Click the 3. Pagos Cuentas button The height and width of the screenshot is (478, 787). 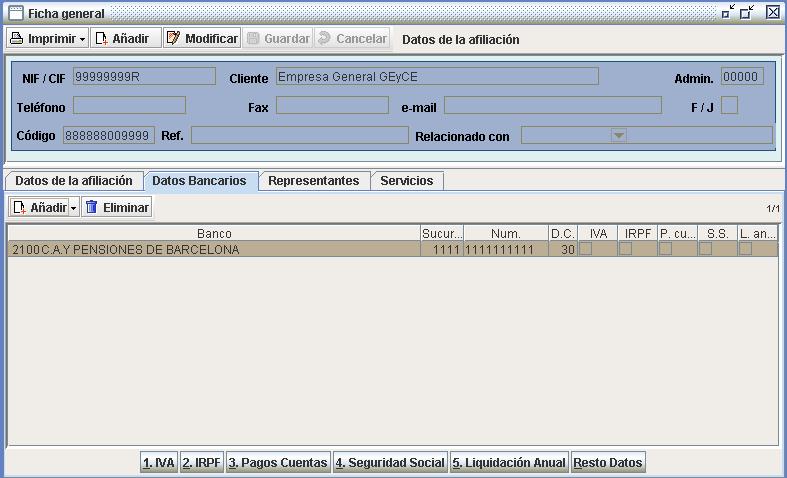(x=278, y=462)
